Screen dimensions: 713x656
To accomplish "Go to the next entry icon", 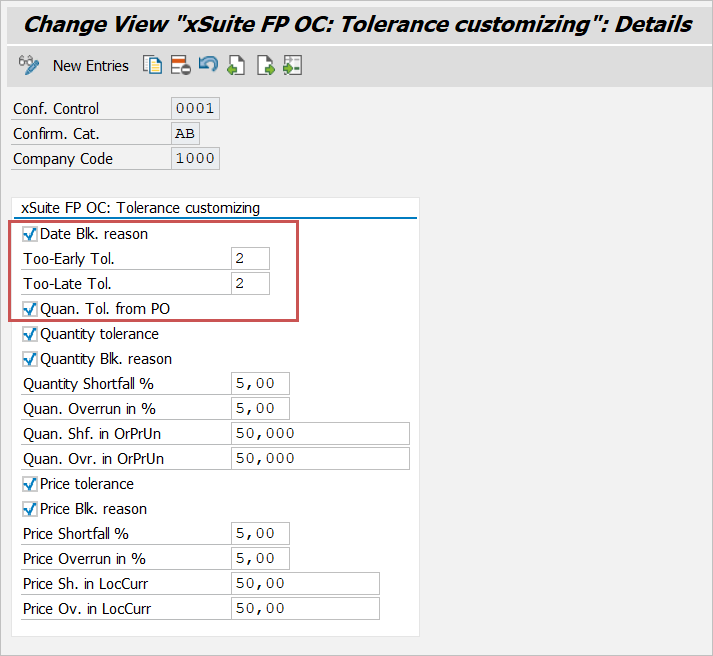I will point(265,66).
